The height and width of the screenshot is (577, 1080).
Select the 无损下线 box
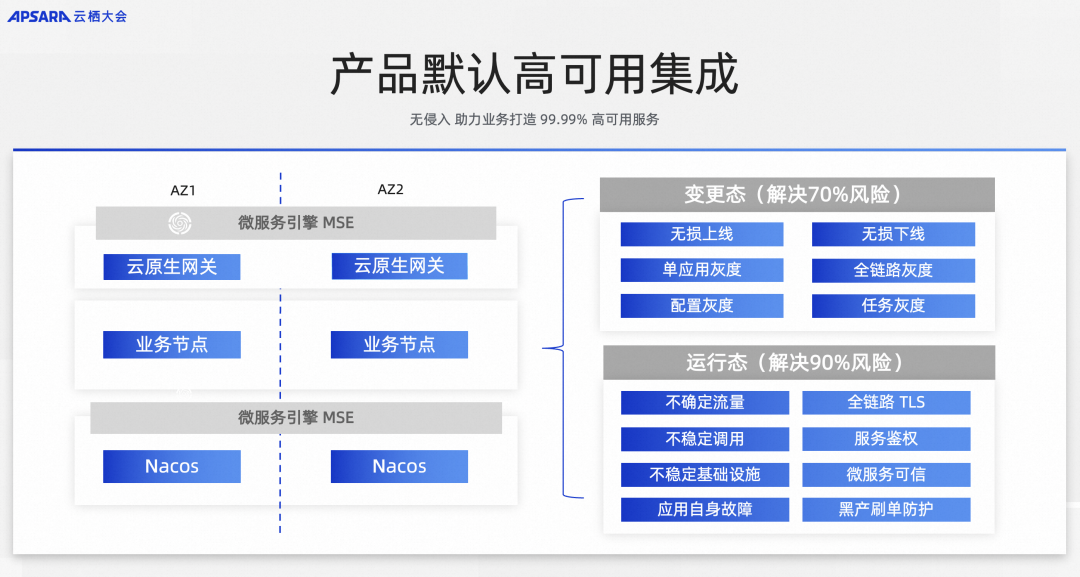click(x=893, y=234)
